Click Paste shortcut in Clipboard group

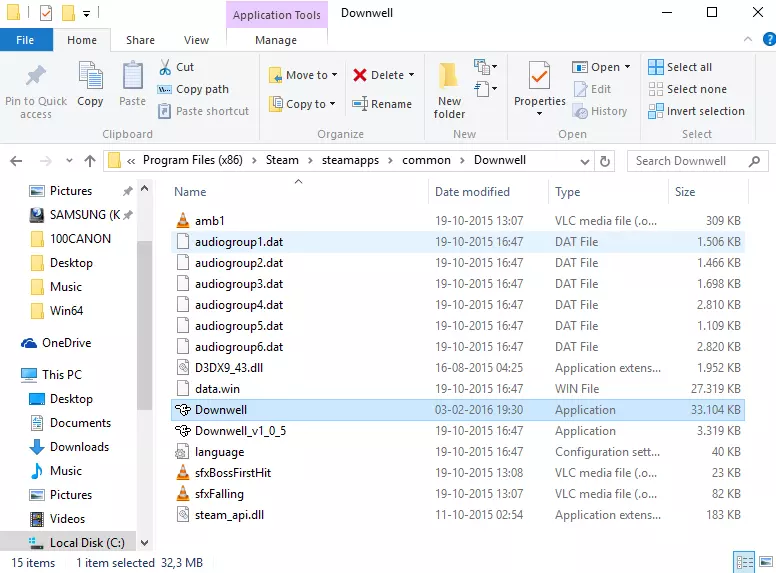click(x=203, y=111)
